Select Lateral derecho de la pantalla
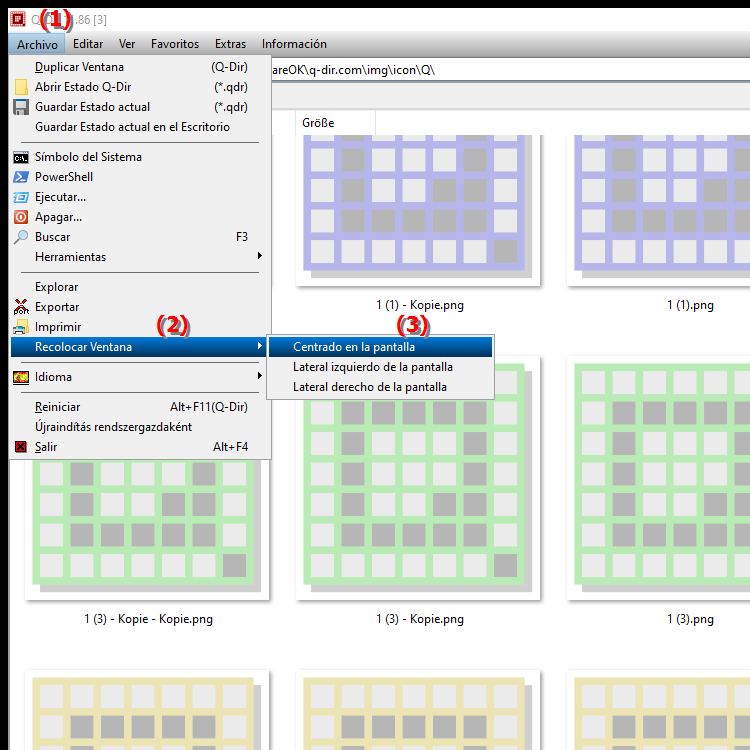This screenshot has width=750, height=750. (x=380, y=387)
